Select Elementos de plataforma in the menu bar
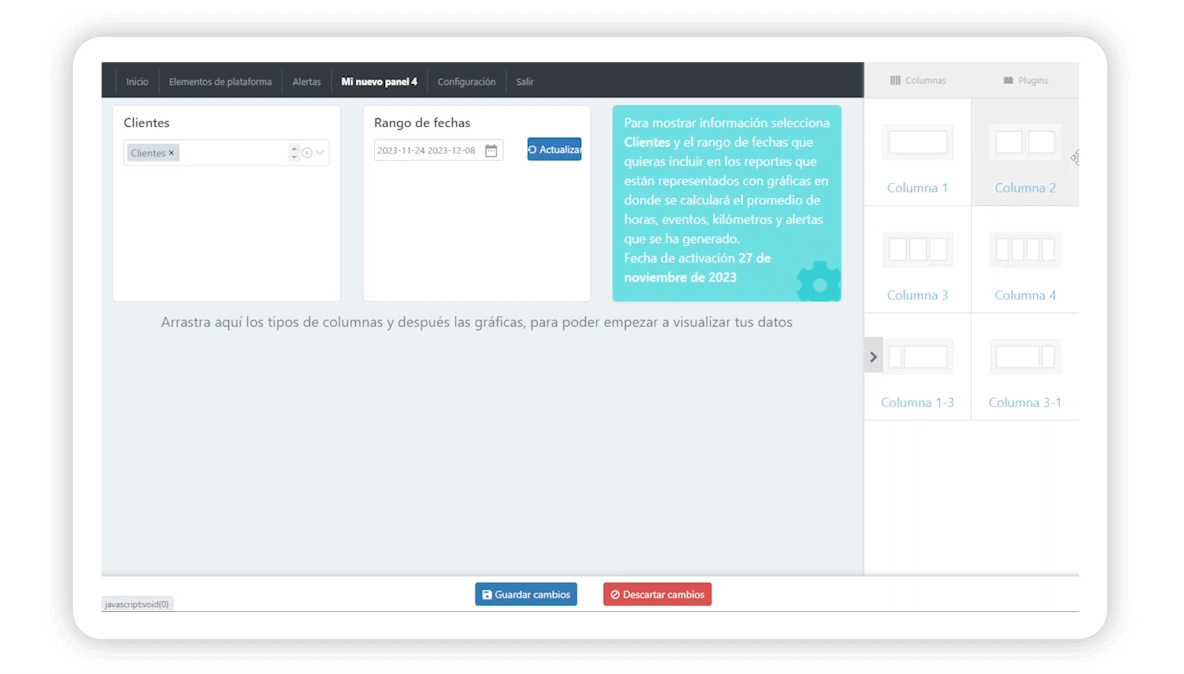The height and width of the screenshot is (674, 1184). [222, 81]
